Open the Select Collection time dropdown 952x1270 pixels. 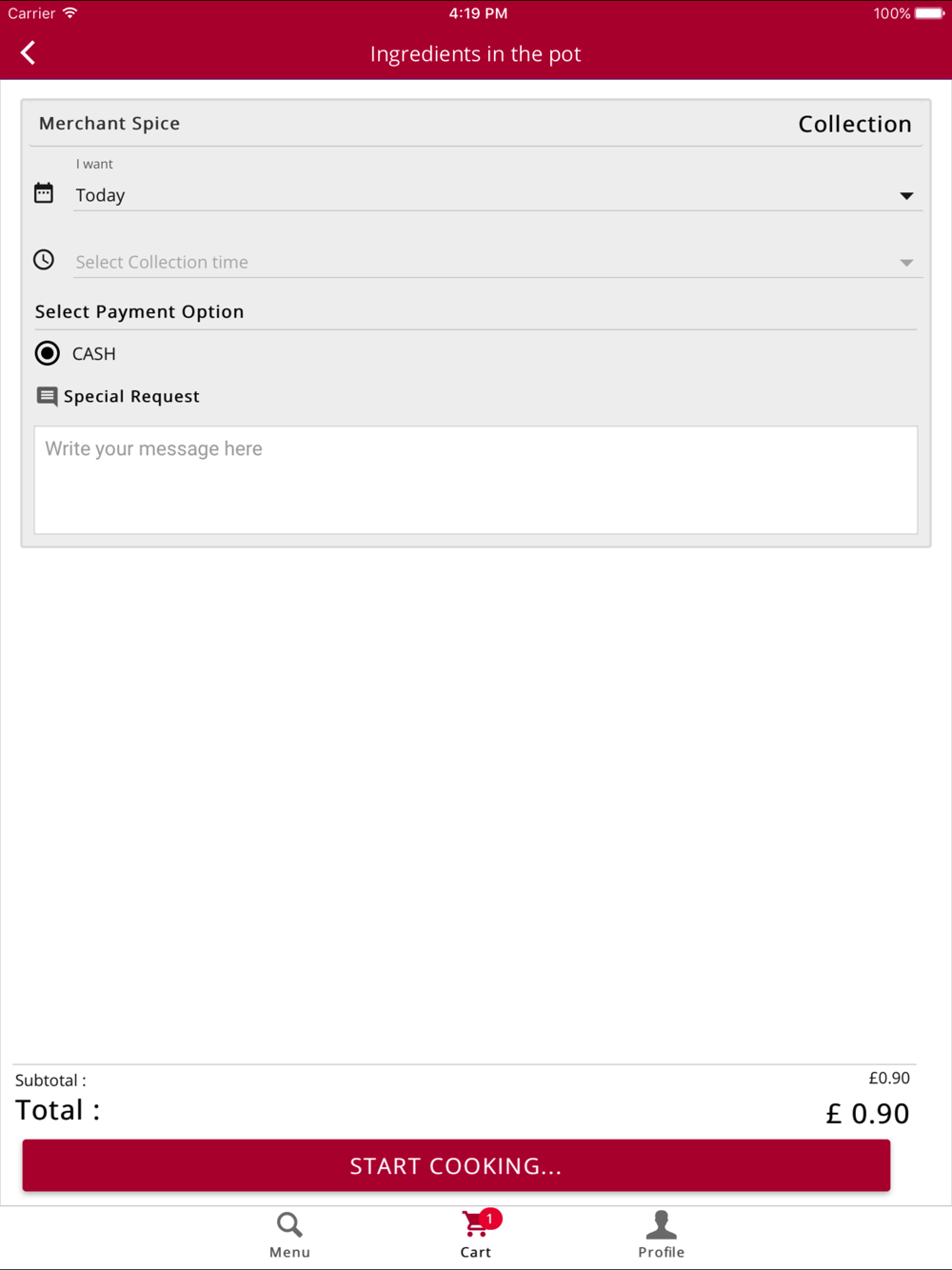point(495,262)
